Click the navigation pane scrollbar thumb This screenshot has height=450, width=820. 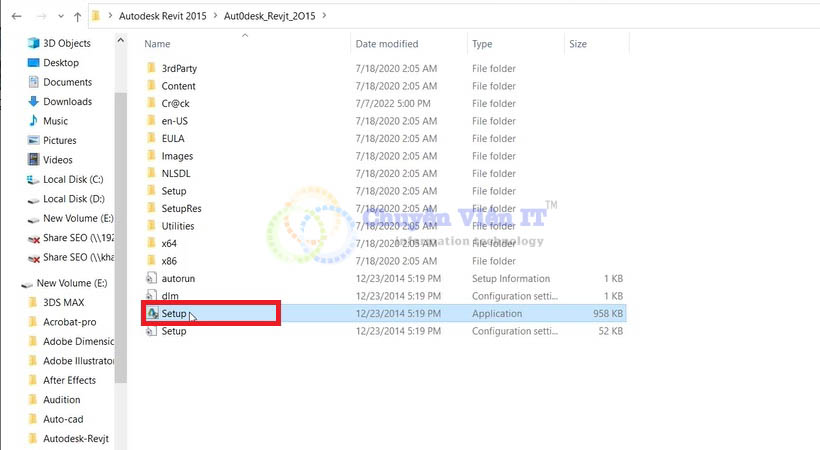coord(121,238)
